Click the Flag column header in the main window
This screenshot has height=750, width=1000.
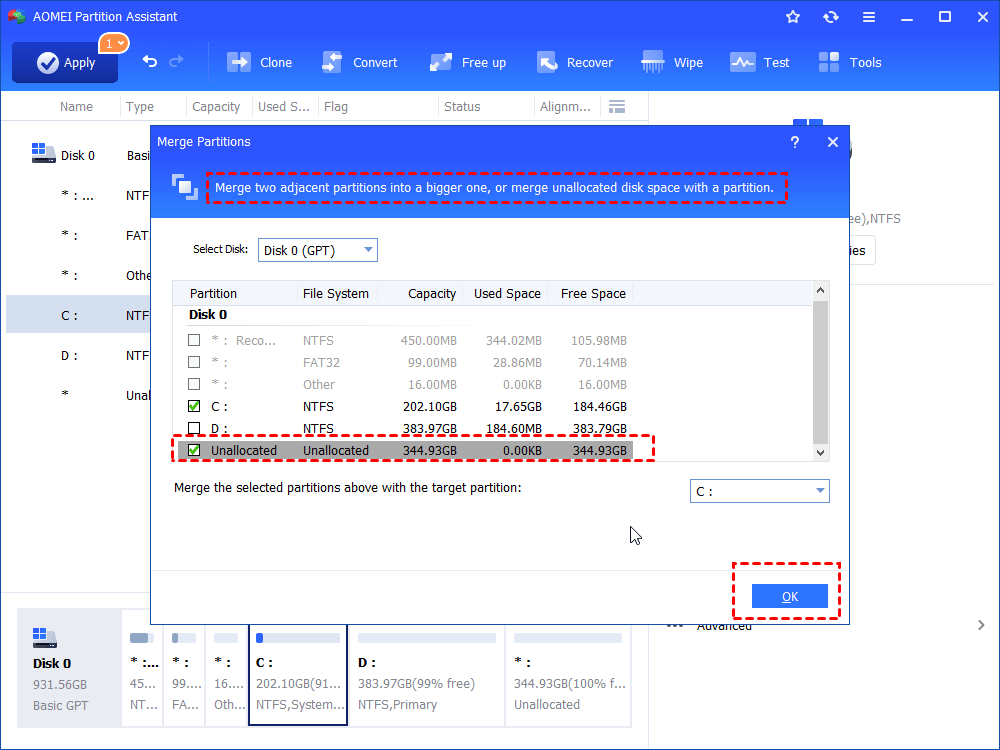(x=335, y=107)
